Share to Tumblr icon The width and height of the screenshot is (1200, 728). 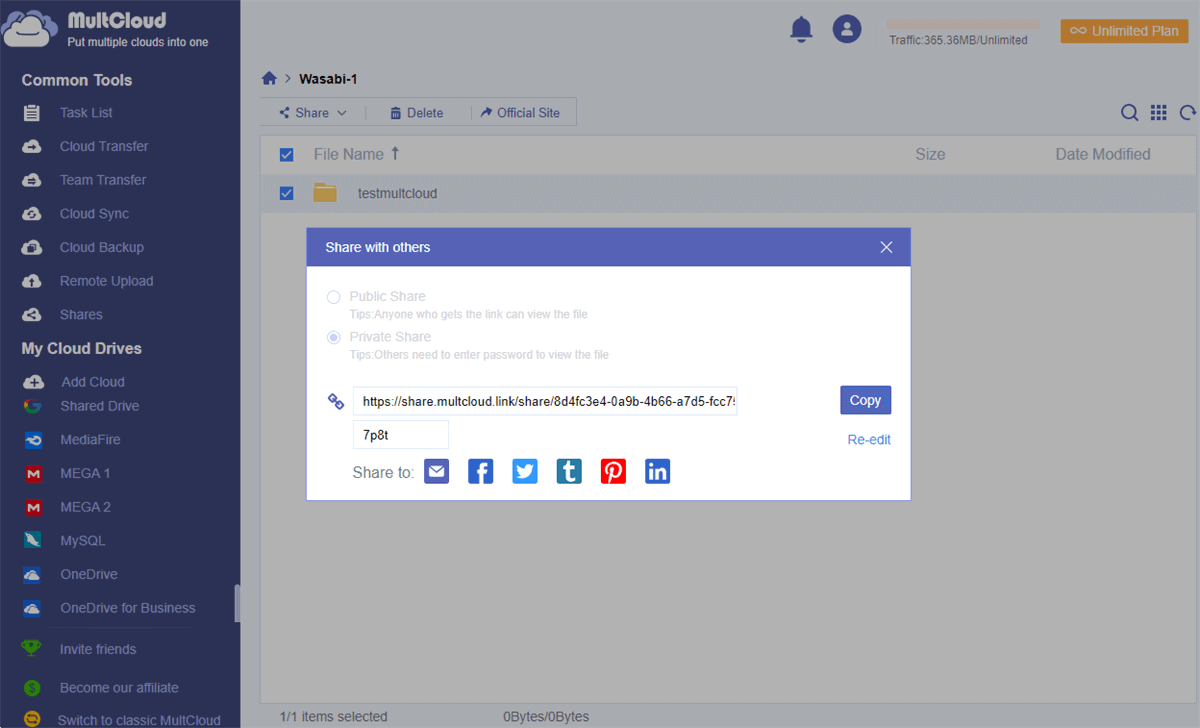point(569,471)
